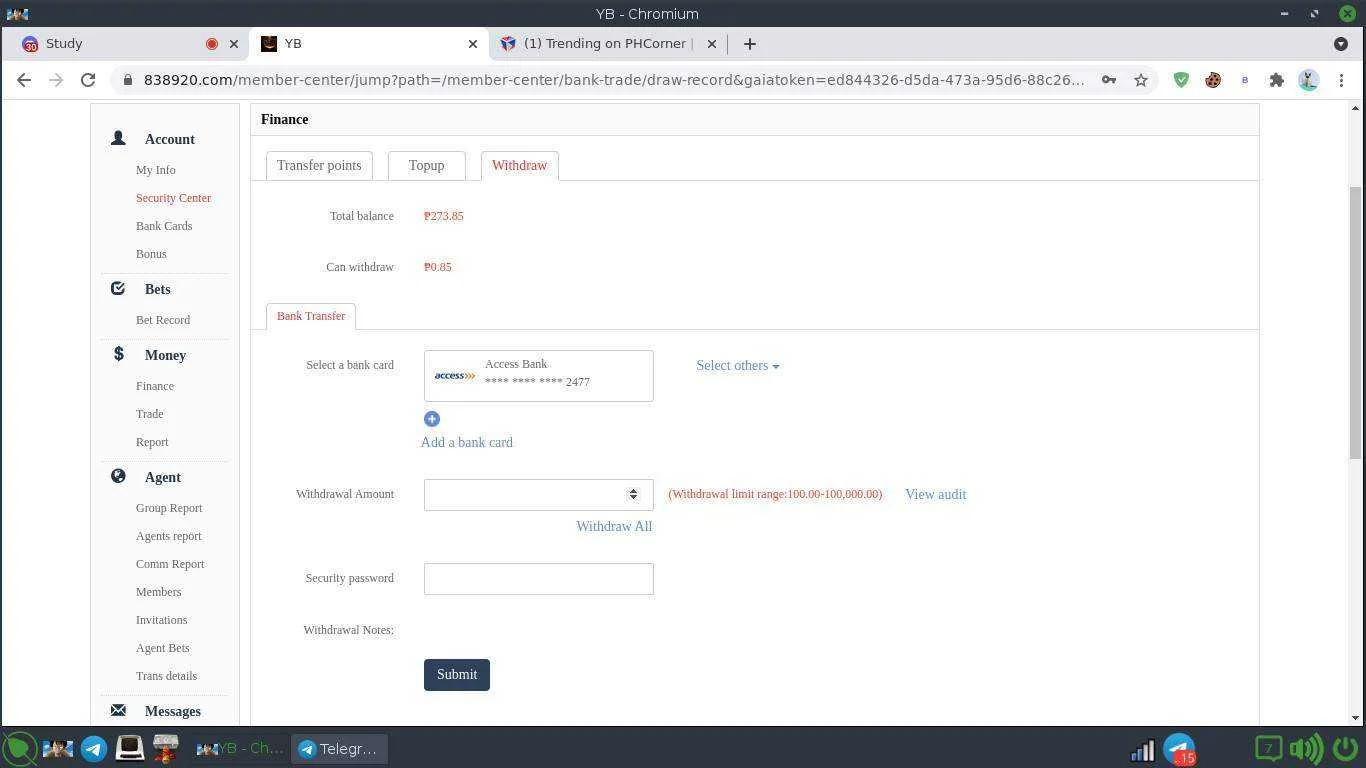This screenshot has width=1366, height=768.
Task: Open Trans details in the sidebar
Action: coord(166,676)
